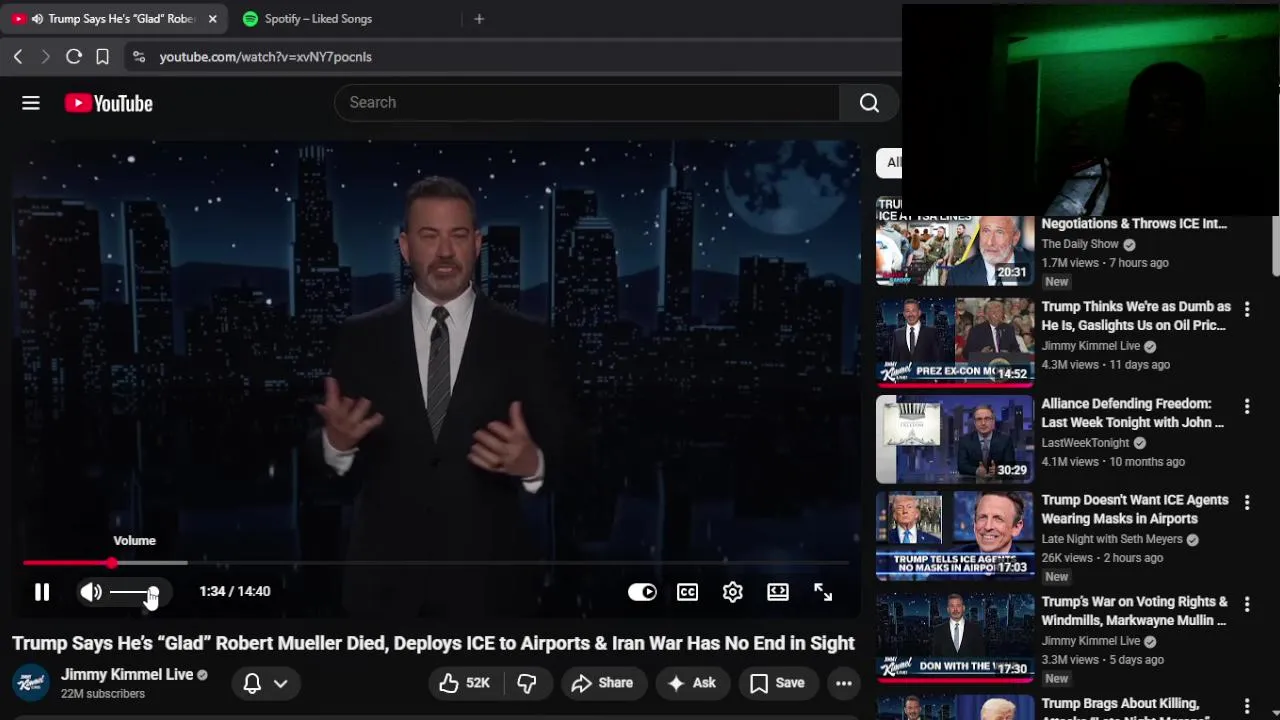Viewport: 1280px width, 720px height.
Task: Save video to playlist
Action: click(x=778, y=683)
